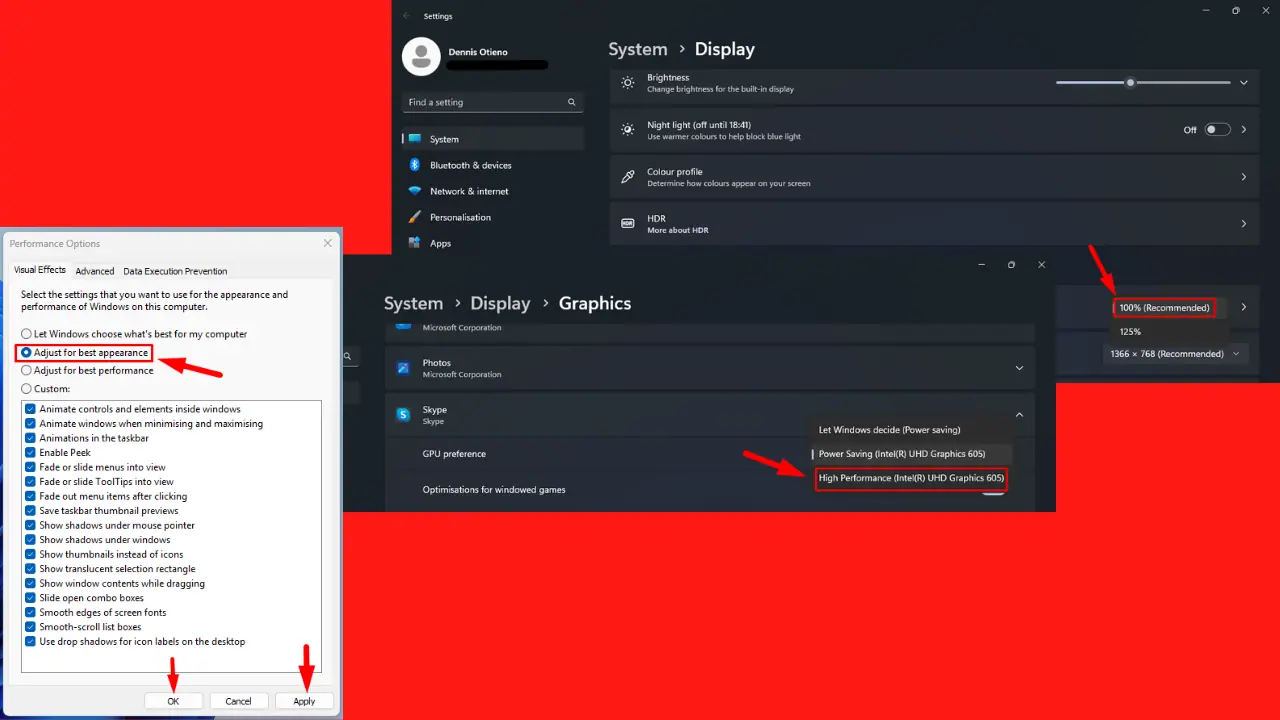This screenshot has width=1280, height=720.
Task: Choose High Performance (Intel UHD Graphics 605)
Action: click(911, 479)
